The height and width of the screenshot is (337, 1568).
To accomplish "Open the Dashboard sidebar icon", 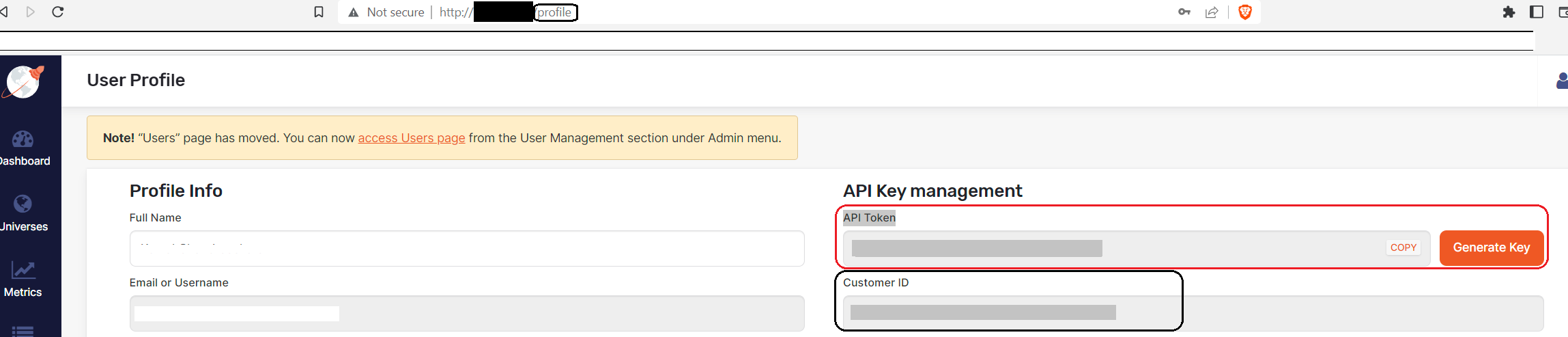I will pos(23,139).
